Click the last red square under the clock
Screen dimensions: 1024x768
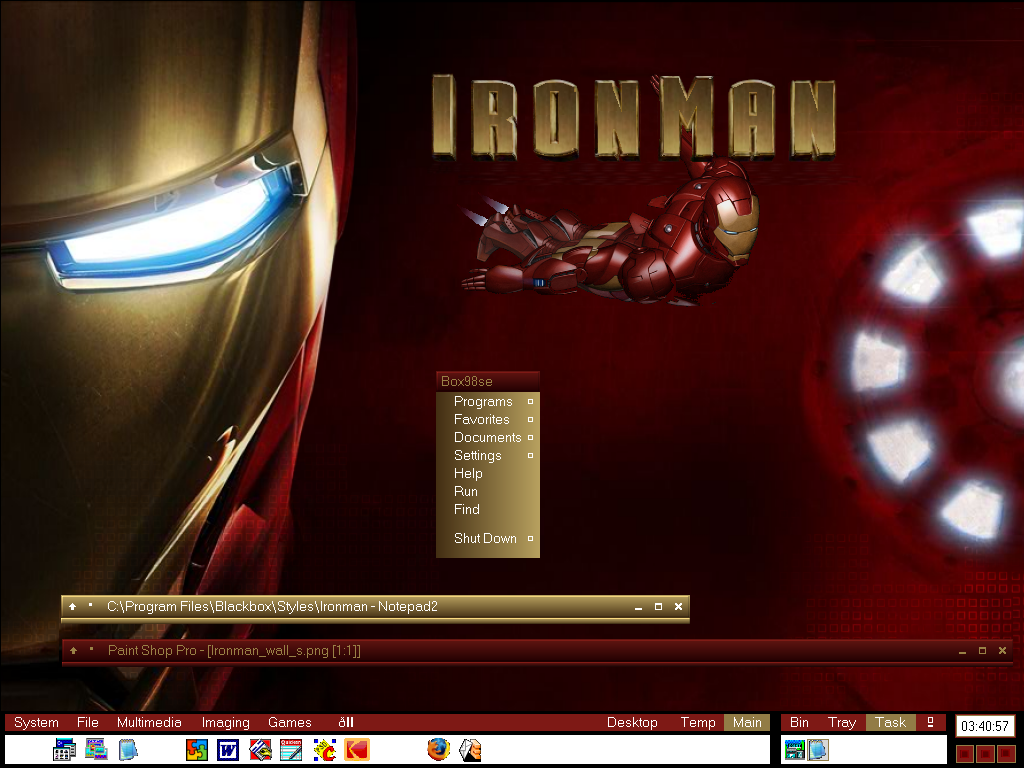(x=1006, y=753)
